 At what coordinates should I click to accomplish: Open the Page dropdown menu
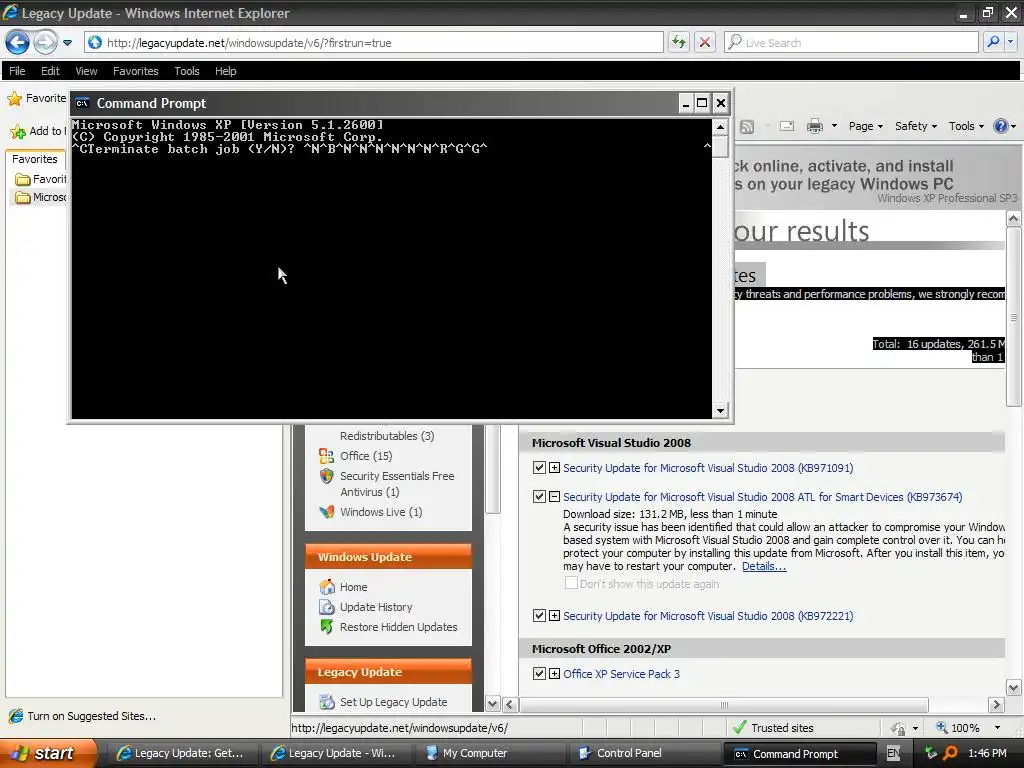[865, 126]
